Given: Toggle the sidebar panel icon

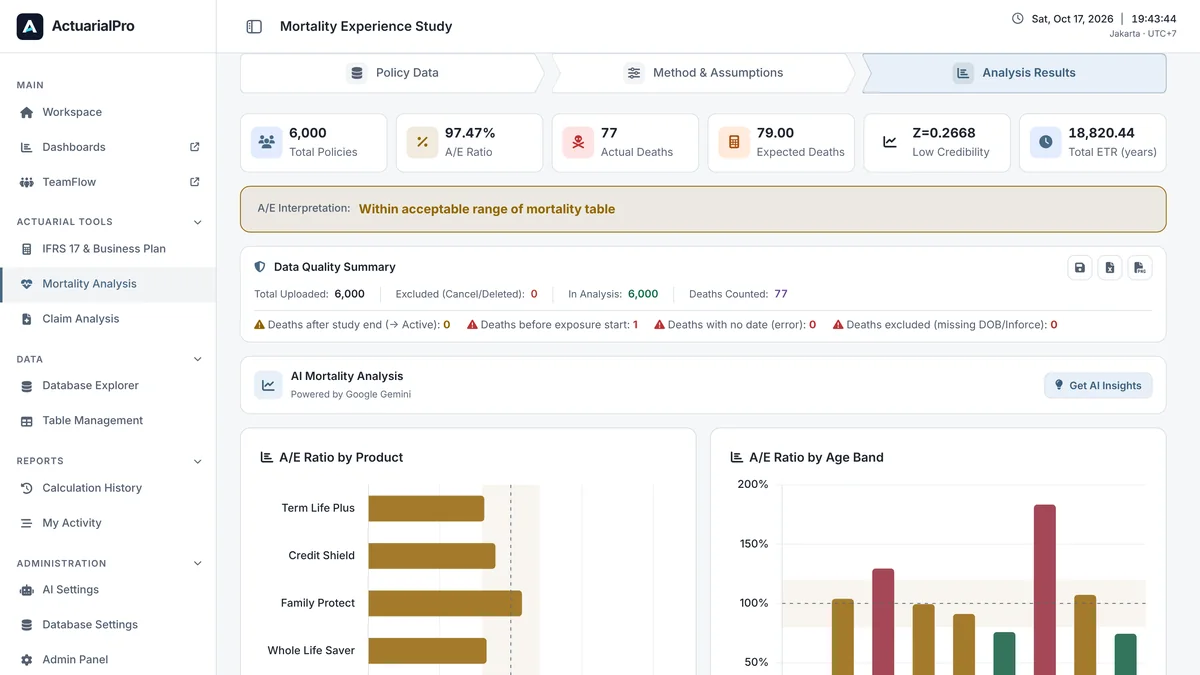Looking at the screenshot, I should 254,27.
